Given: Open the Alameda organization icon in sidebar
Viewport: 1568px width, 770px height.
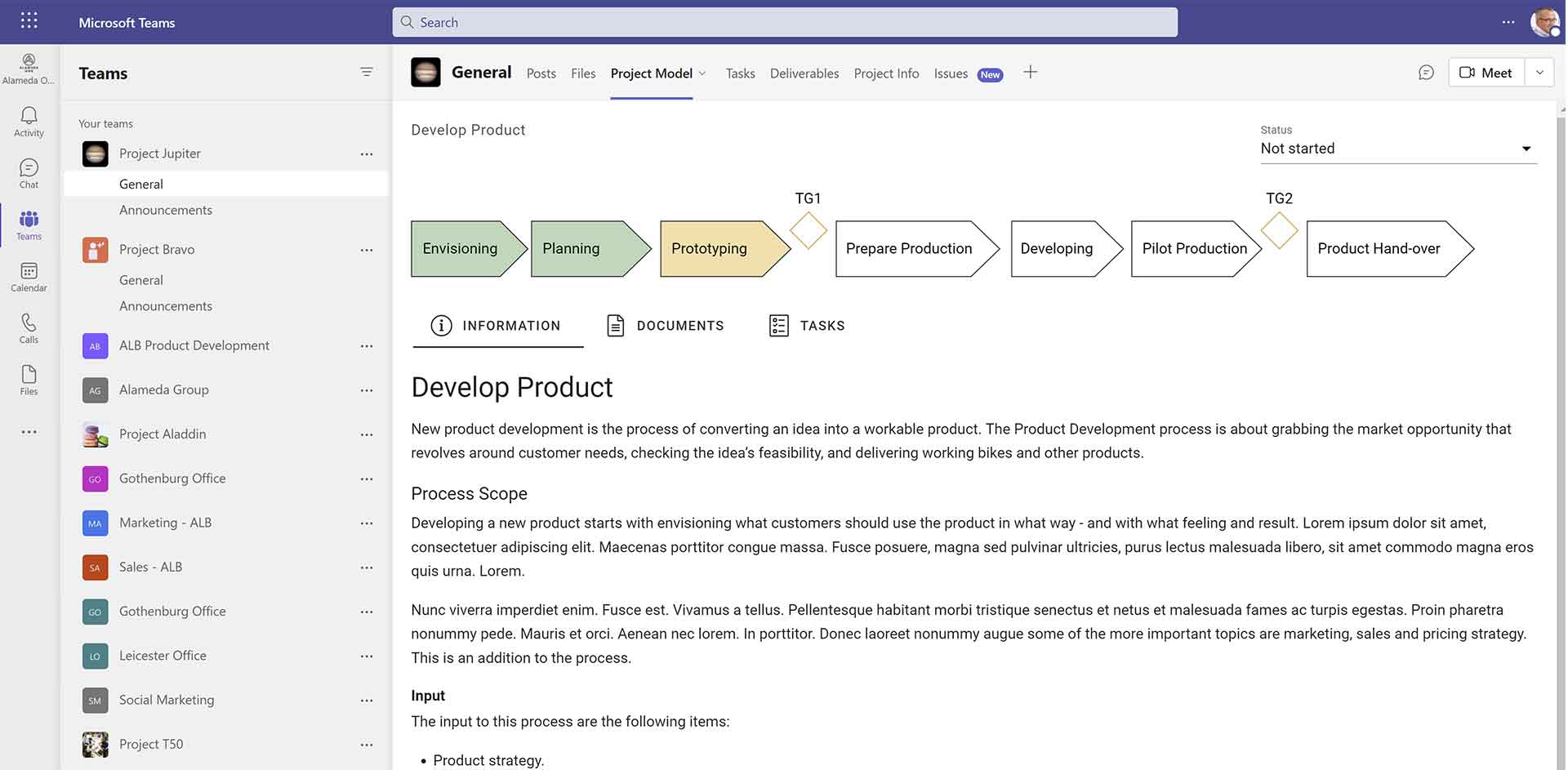Looking at the screenshot, I should tap(29, 69).
